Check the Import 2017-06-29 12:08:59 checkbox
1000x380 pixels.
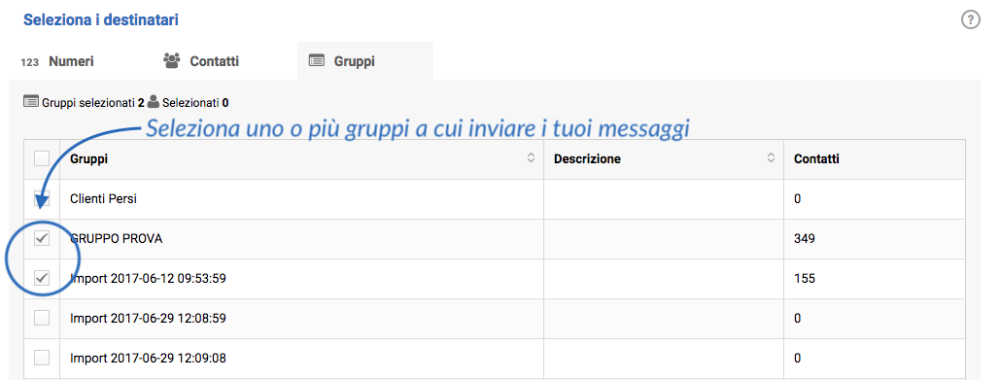[41, 318]
